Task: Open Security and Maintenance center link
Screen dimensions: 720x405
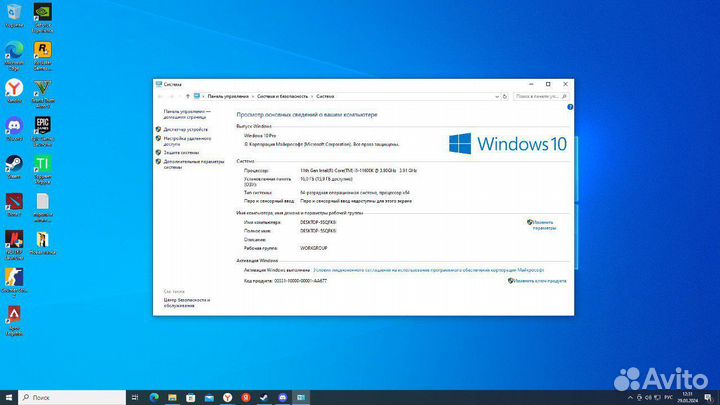Action: pos(186,303)
